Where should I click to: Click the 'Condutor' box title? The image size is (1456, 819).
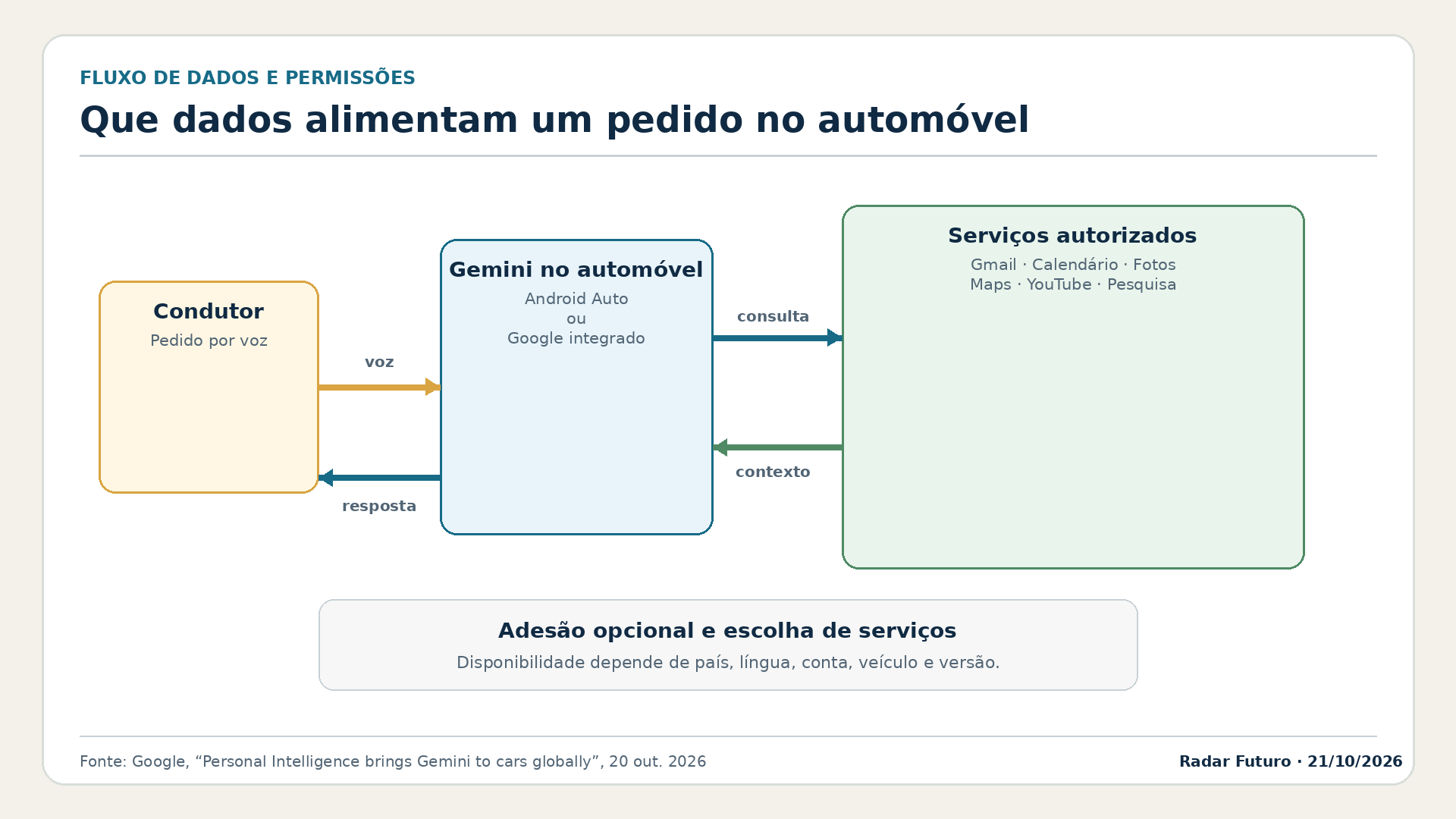click(x=209, y=311)
